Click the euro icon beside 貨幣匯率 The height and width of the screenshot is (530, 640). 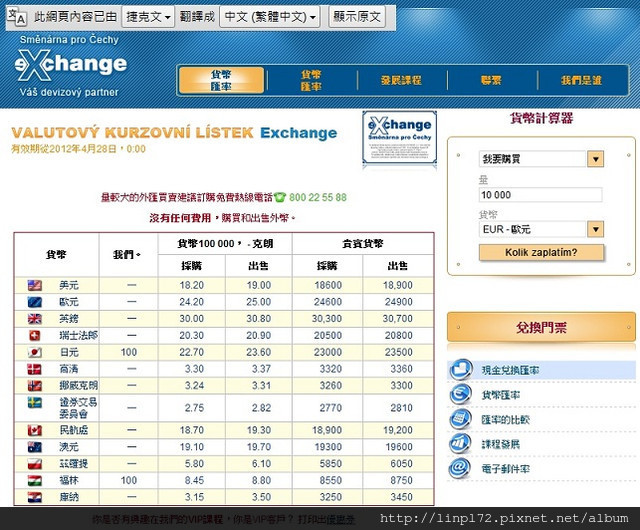point(461,394)
